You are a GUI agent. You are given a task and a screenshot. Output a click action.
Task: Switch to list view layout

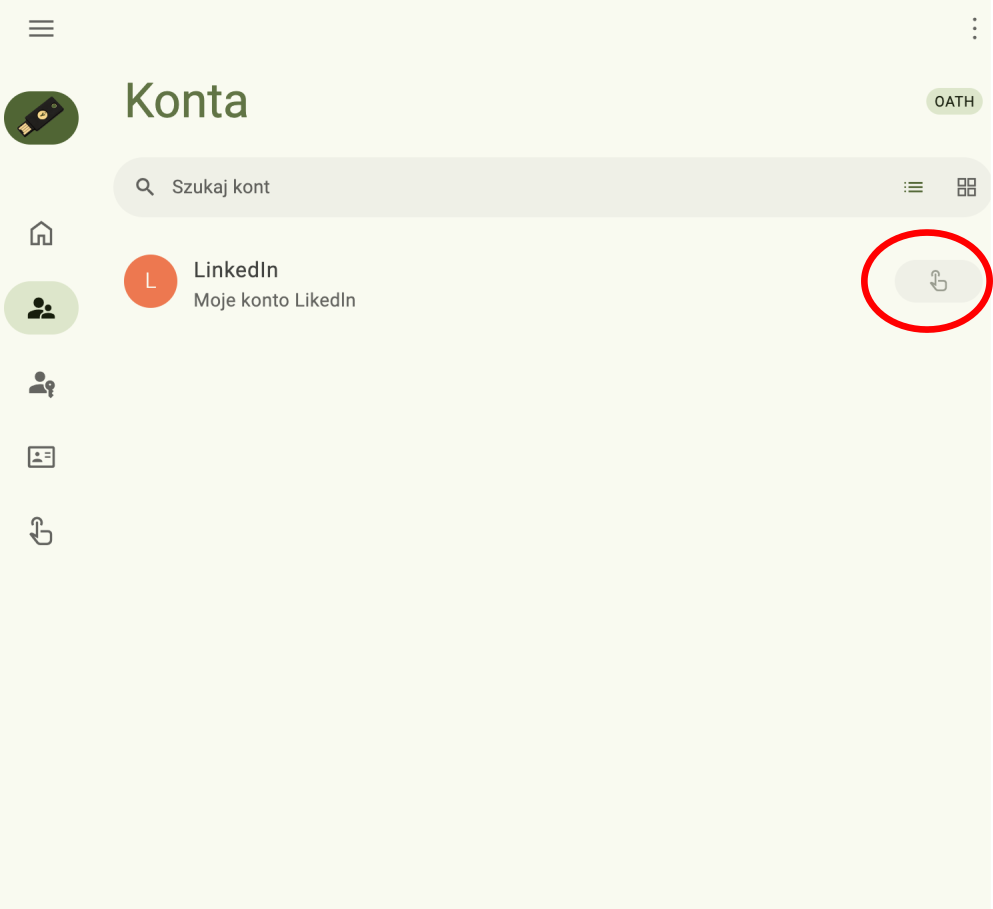[913, 187]
